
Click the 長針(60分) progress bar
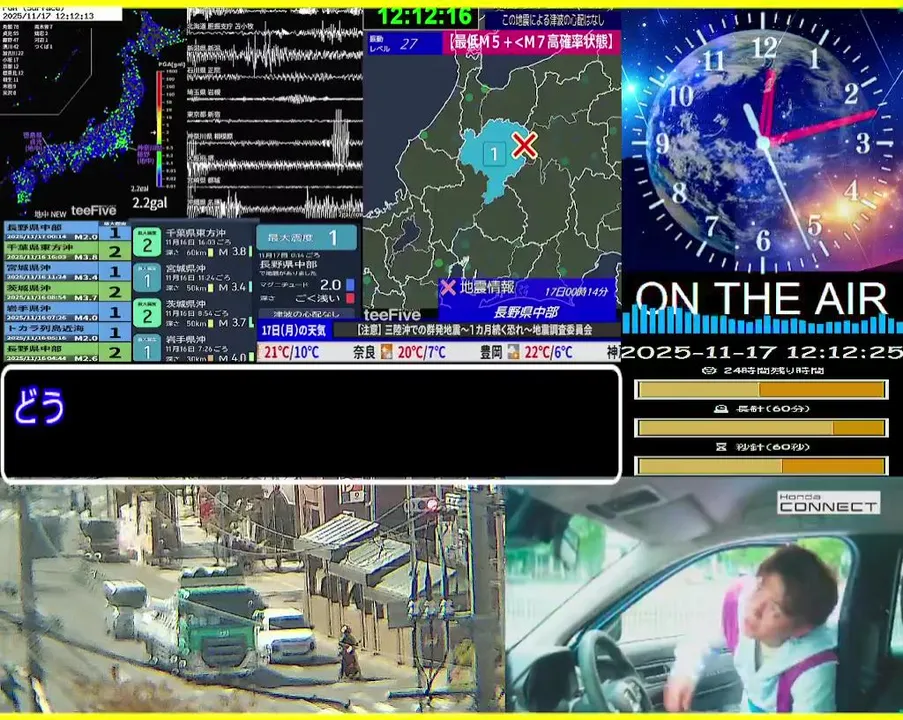[x=761, y=428]
